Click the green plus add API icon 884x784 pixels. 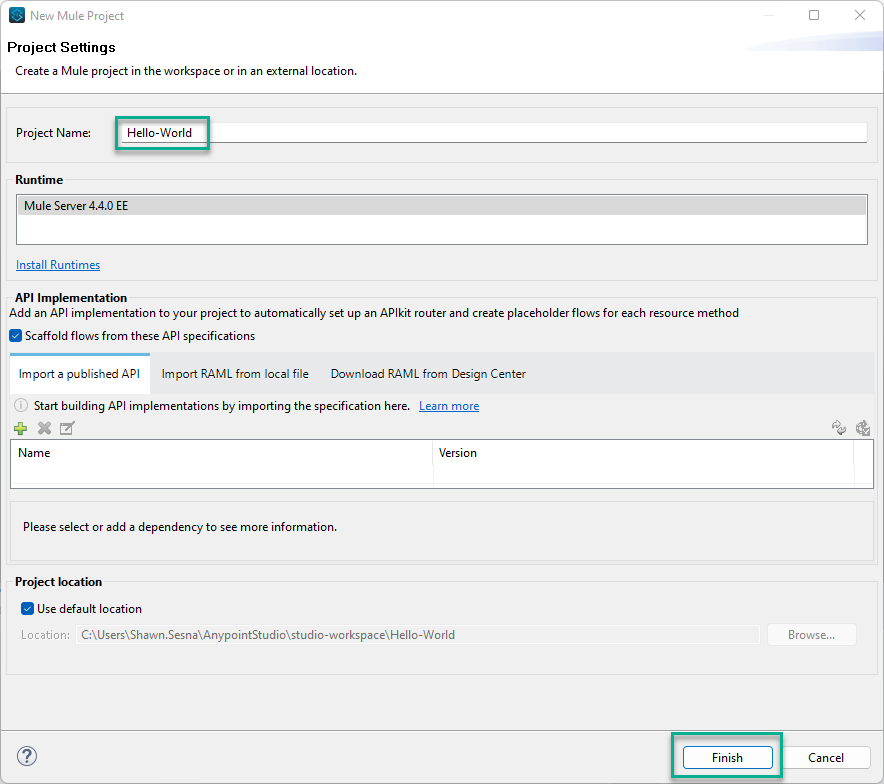click(20, 428)
